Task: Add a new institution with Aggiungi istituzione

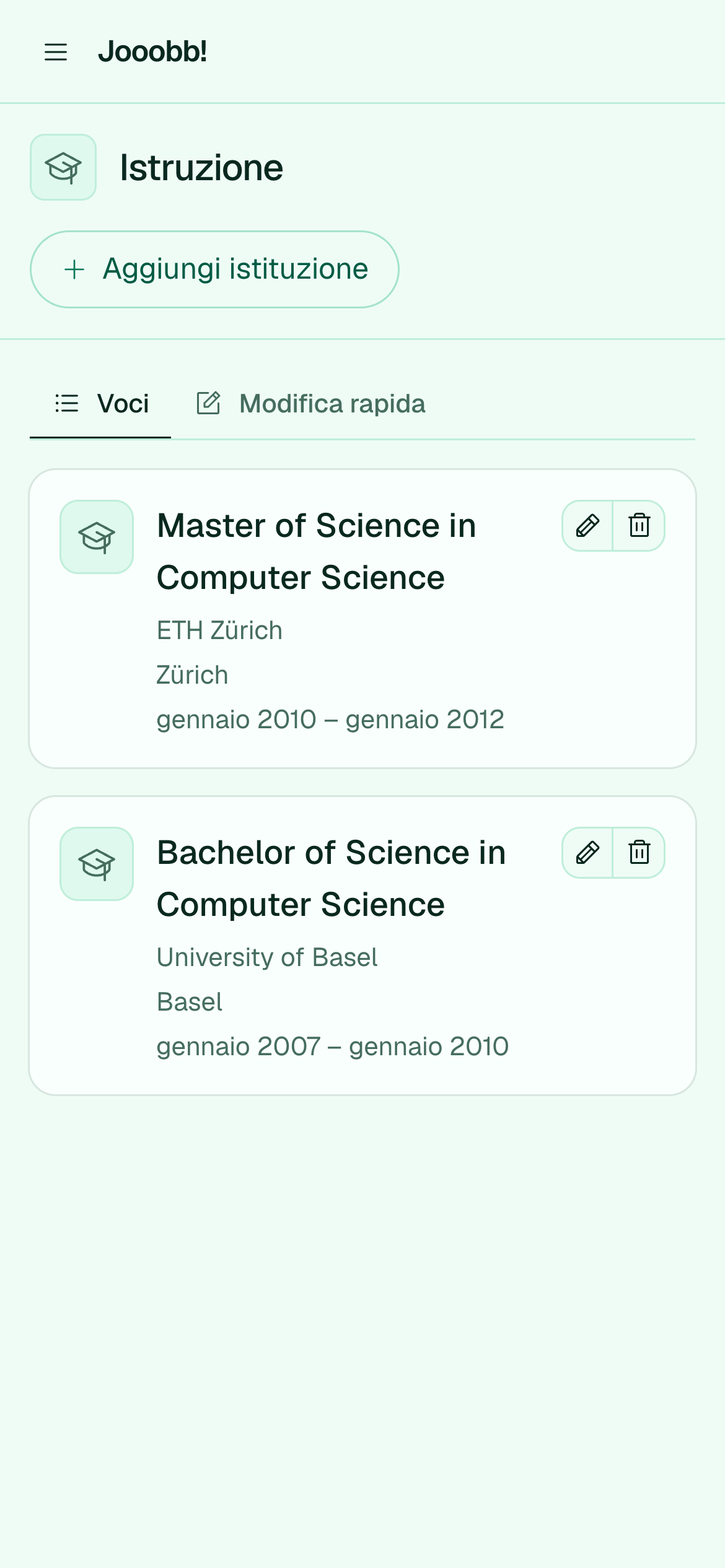Action: coord(214,269)
